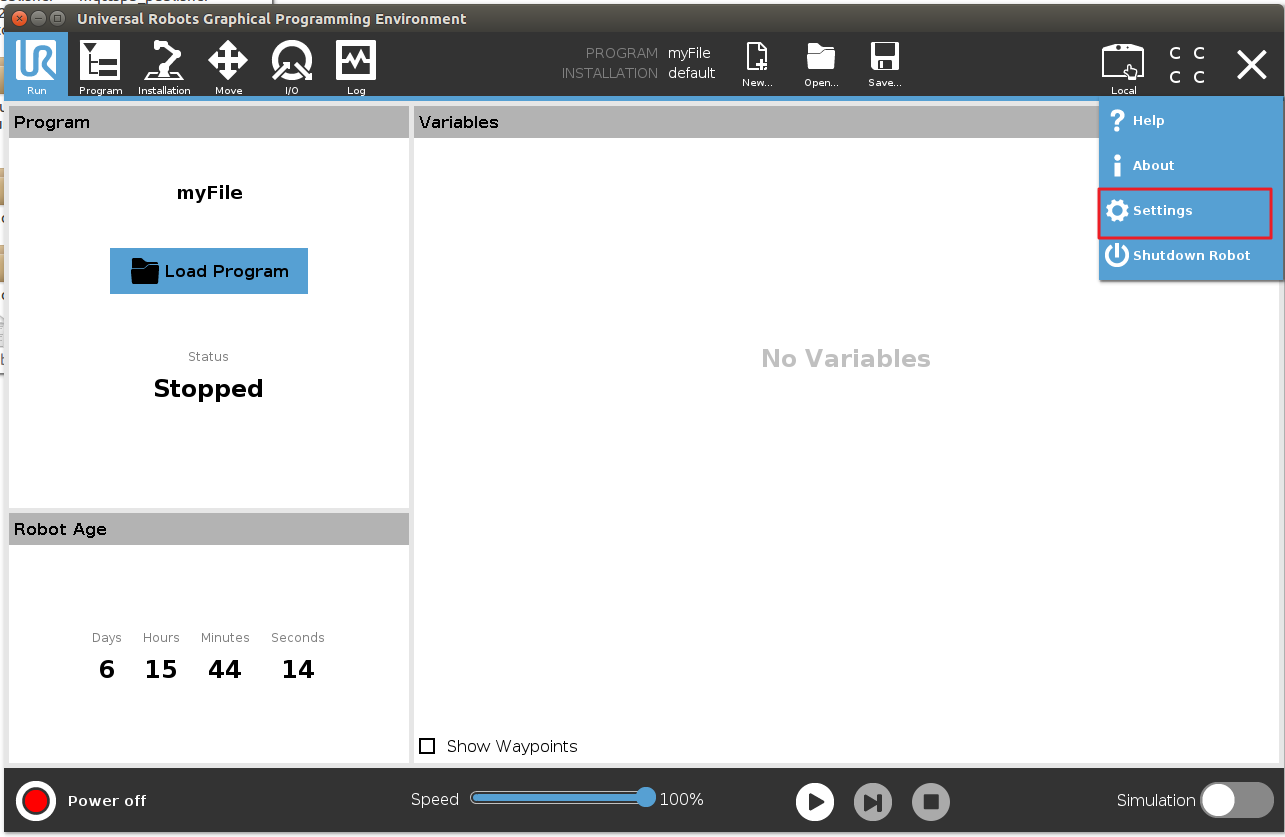This screenshot has height=837, width=1285.
Task: Click the Robot Age days value '6'
Action: click(107, 670)
